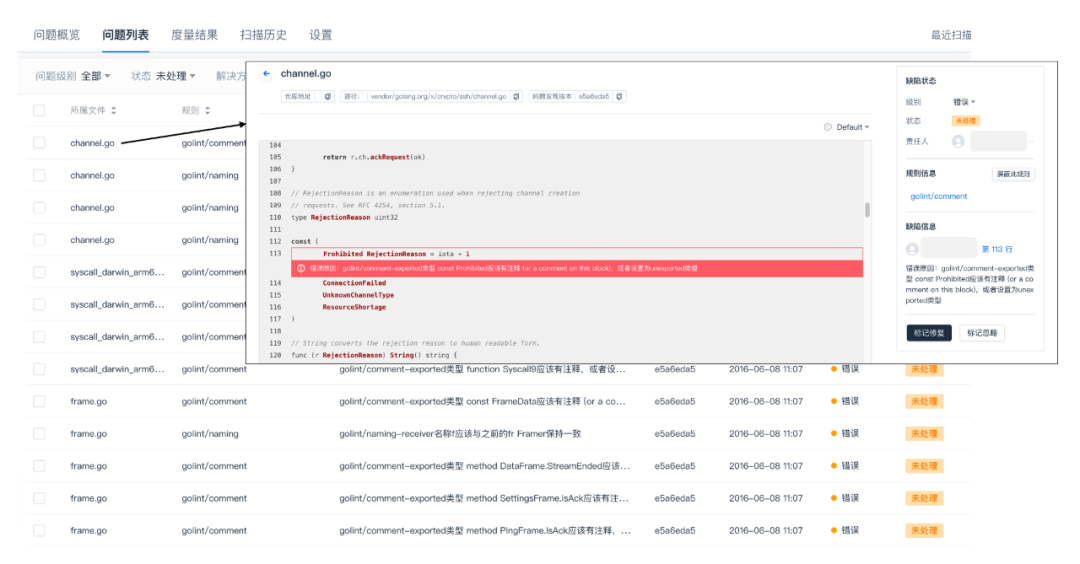Sort the list by 规则 column
Screen dimensions: 1080x564
click(x=207, y=110)
